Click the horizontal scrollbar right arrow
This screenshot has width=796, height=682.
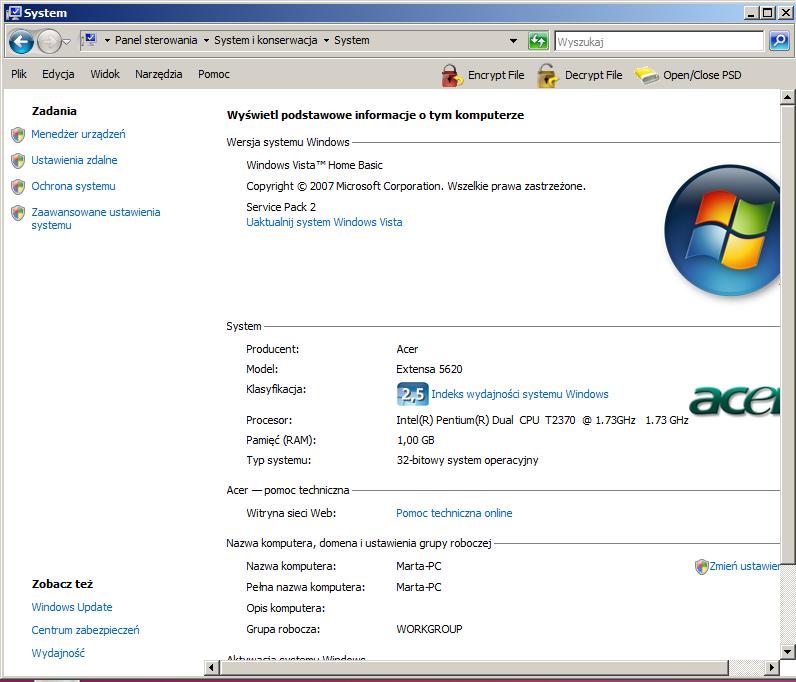click(x=772, y=667)
